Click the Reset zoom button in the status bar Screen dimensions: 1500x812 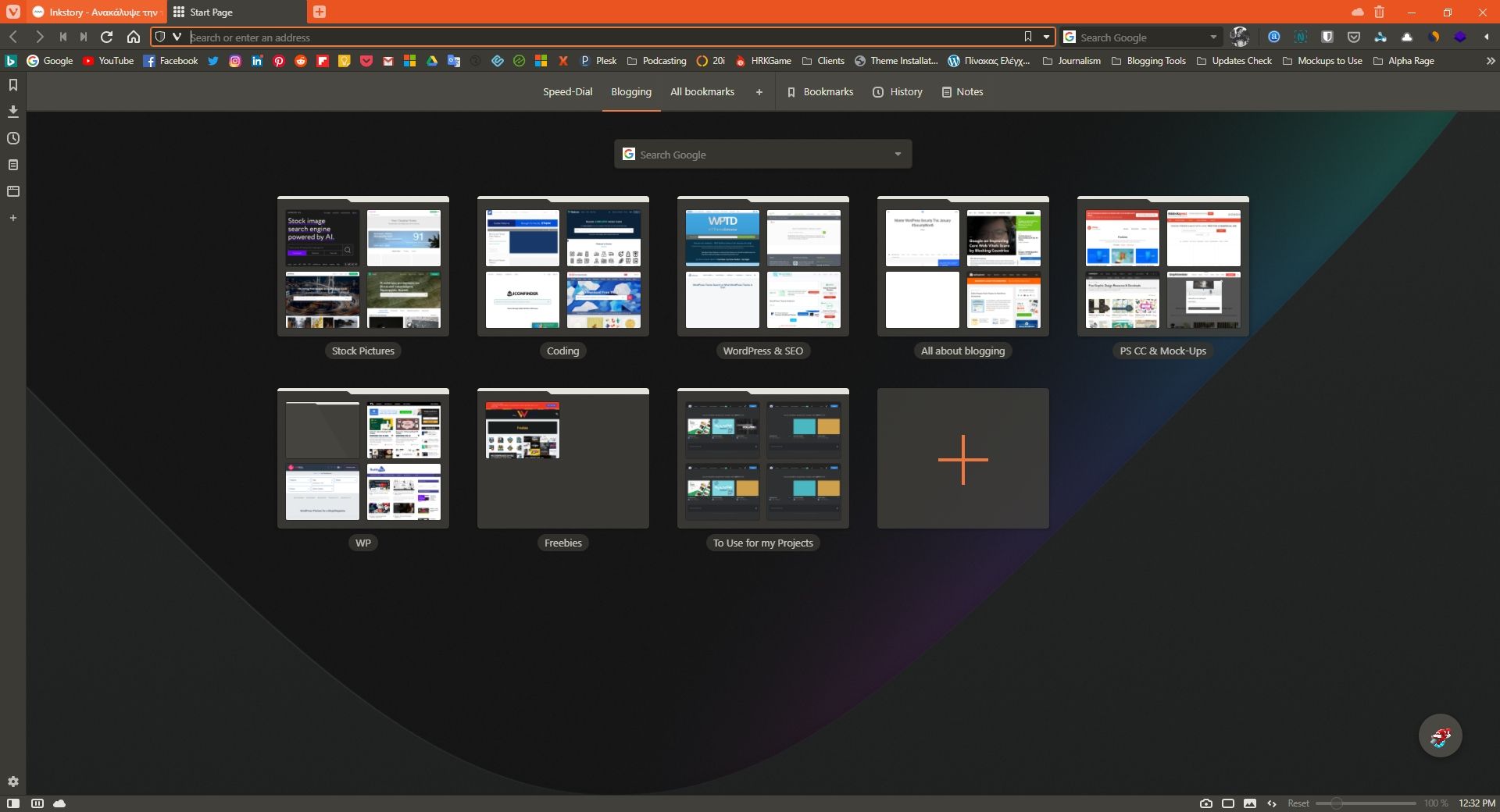(x=1298, y=803)
